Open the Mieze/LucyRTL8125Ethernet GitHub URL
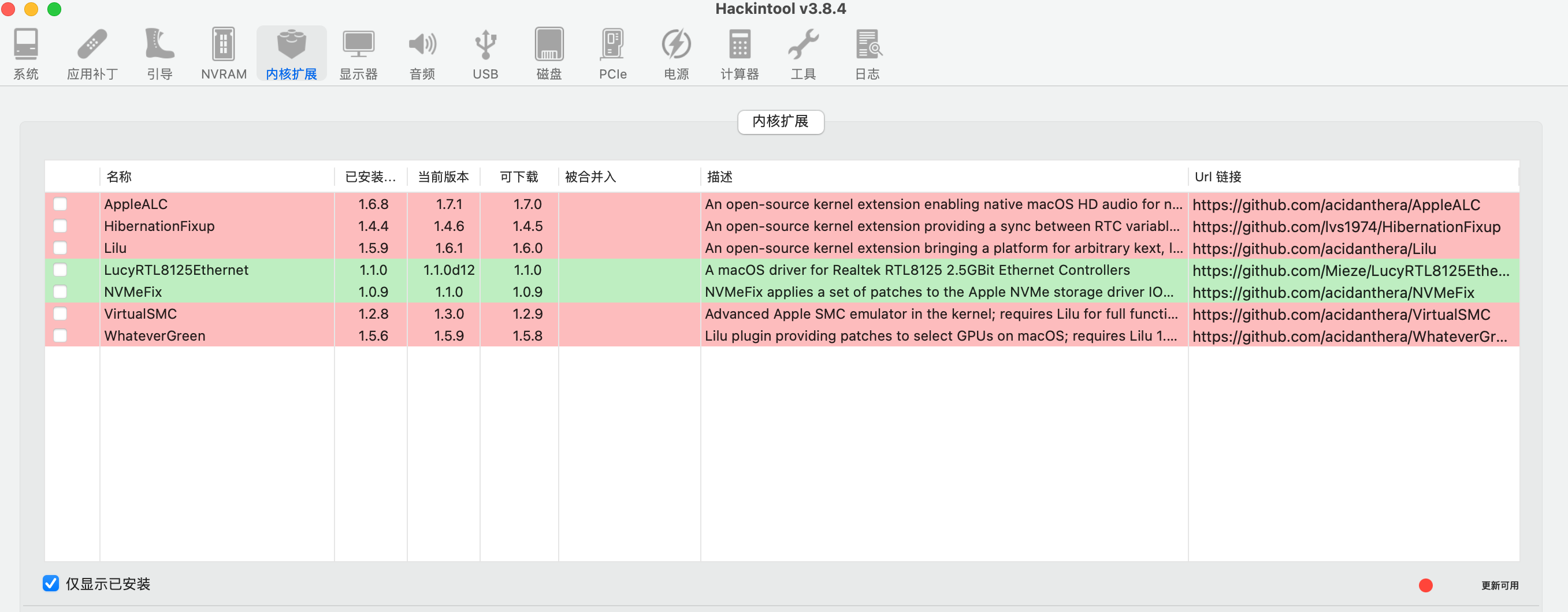Screen dimensions: 1568x612 [x=1351, y=271]
